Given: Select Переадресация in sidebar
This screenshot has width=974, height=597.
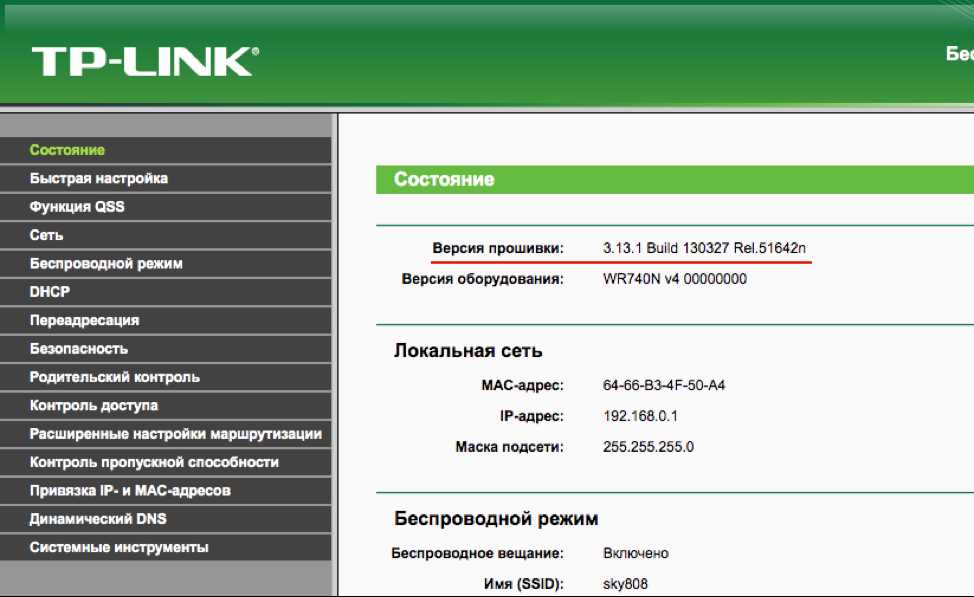Looking at the screenshot, I should (x=165, y=320).
